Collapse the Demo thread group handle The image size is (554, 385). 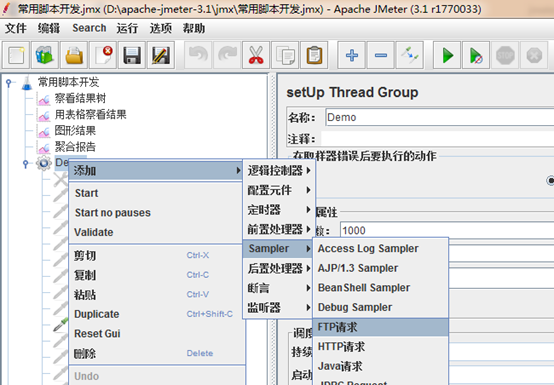(x=25, y=164)
